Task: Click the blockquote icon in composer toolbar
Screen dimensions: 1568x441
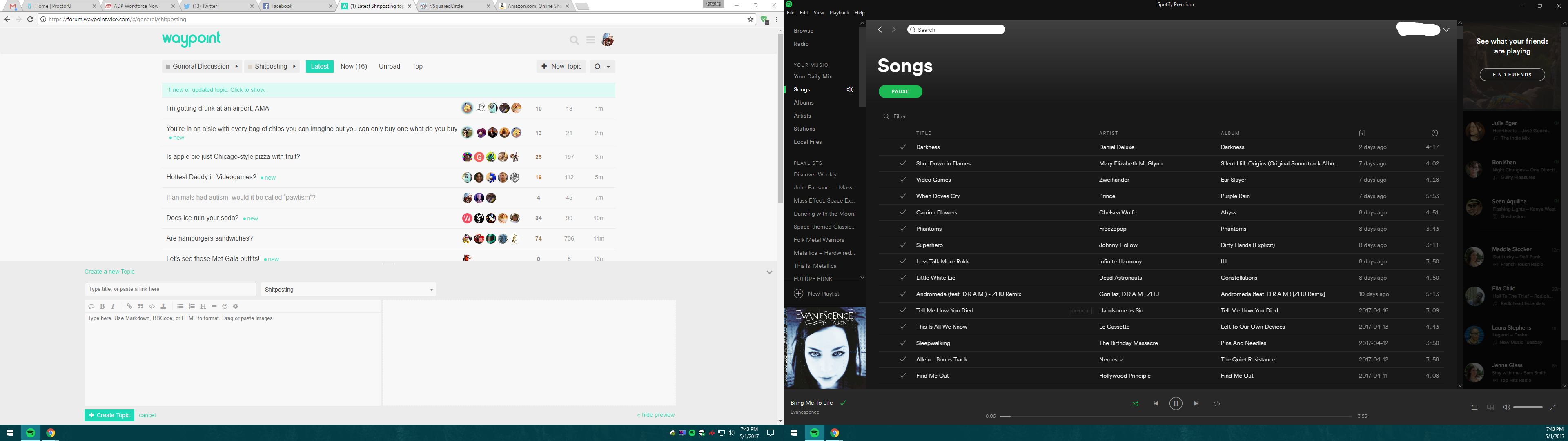Action: (140, 306)
